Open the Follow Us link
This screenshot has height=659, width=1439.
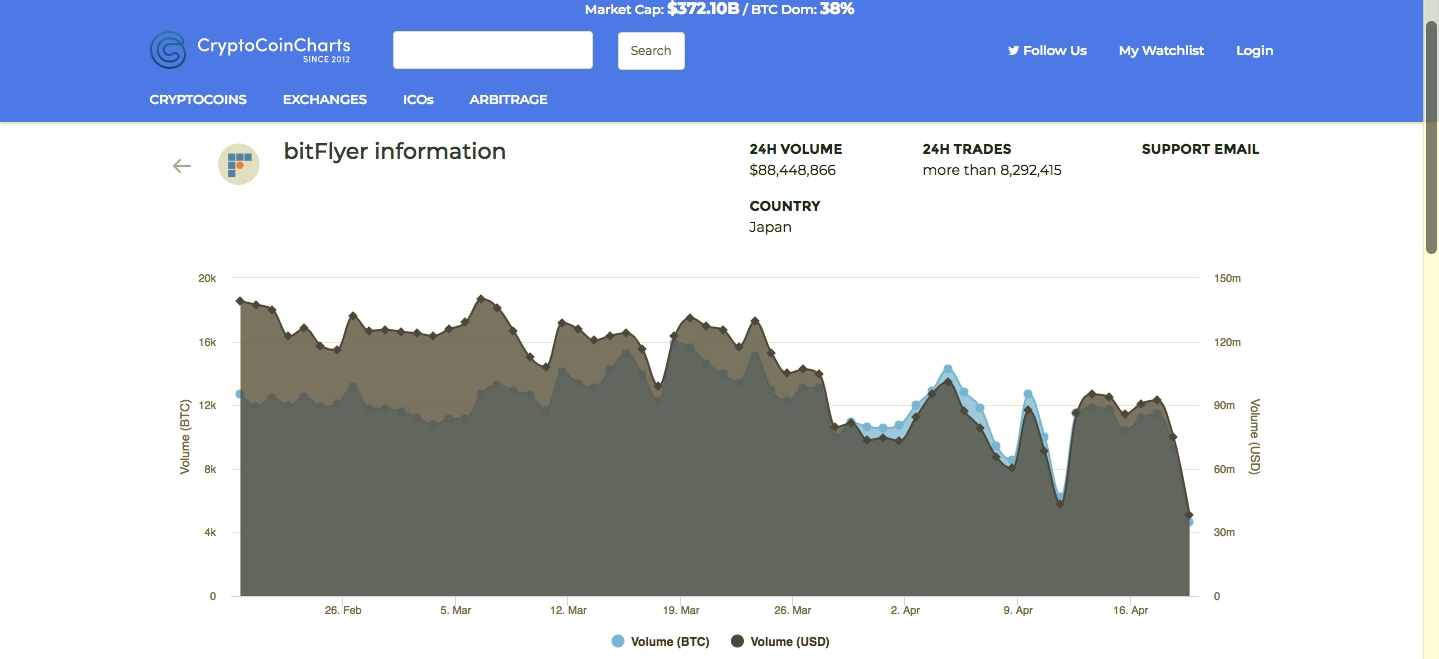[1047, 50]
